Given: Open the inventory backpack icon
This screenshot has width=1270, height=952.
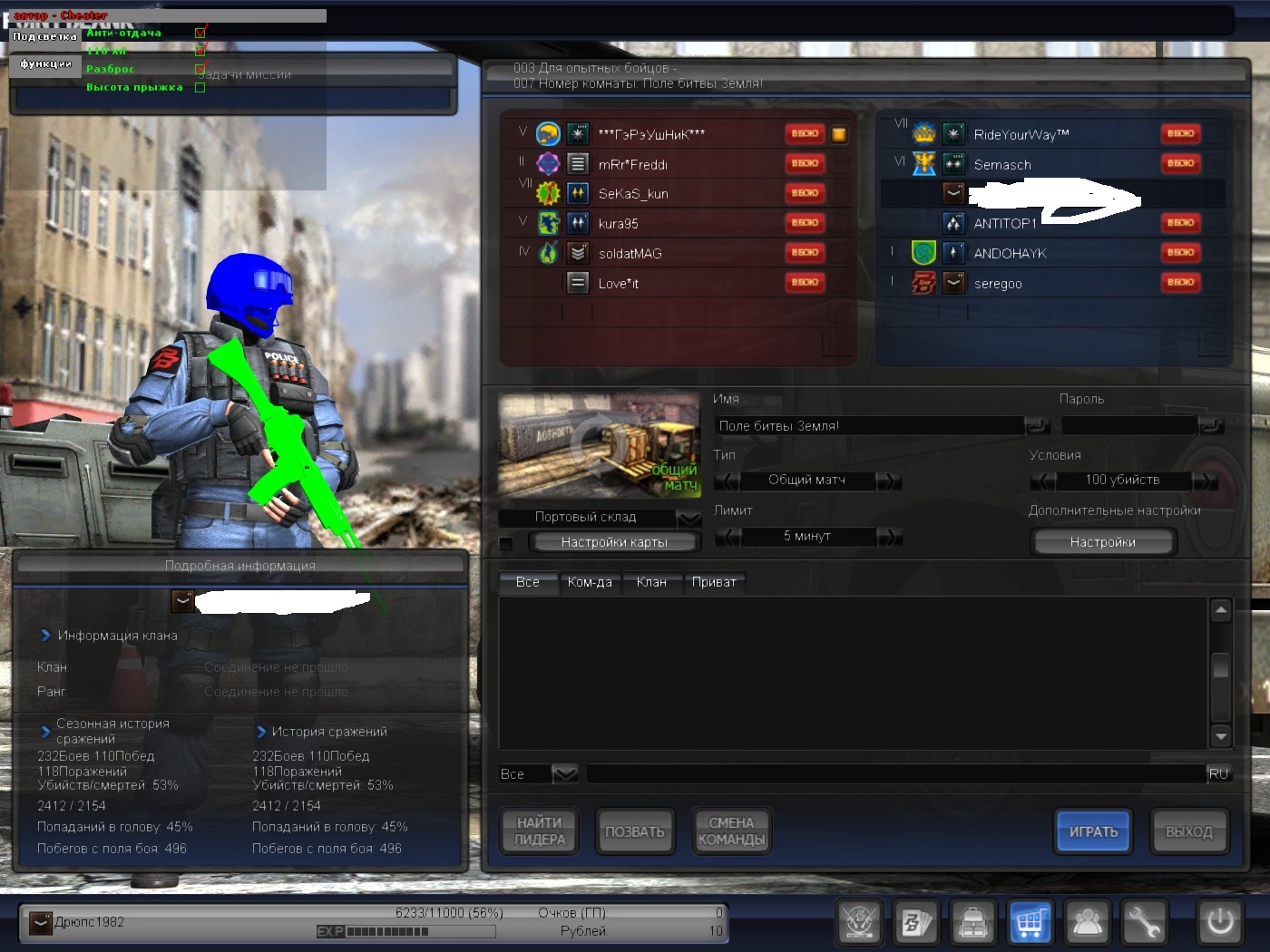Looking at the screenshot, I should pyautogui.click(x=973, y=923).
